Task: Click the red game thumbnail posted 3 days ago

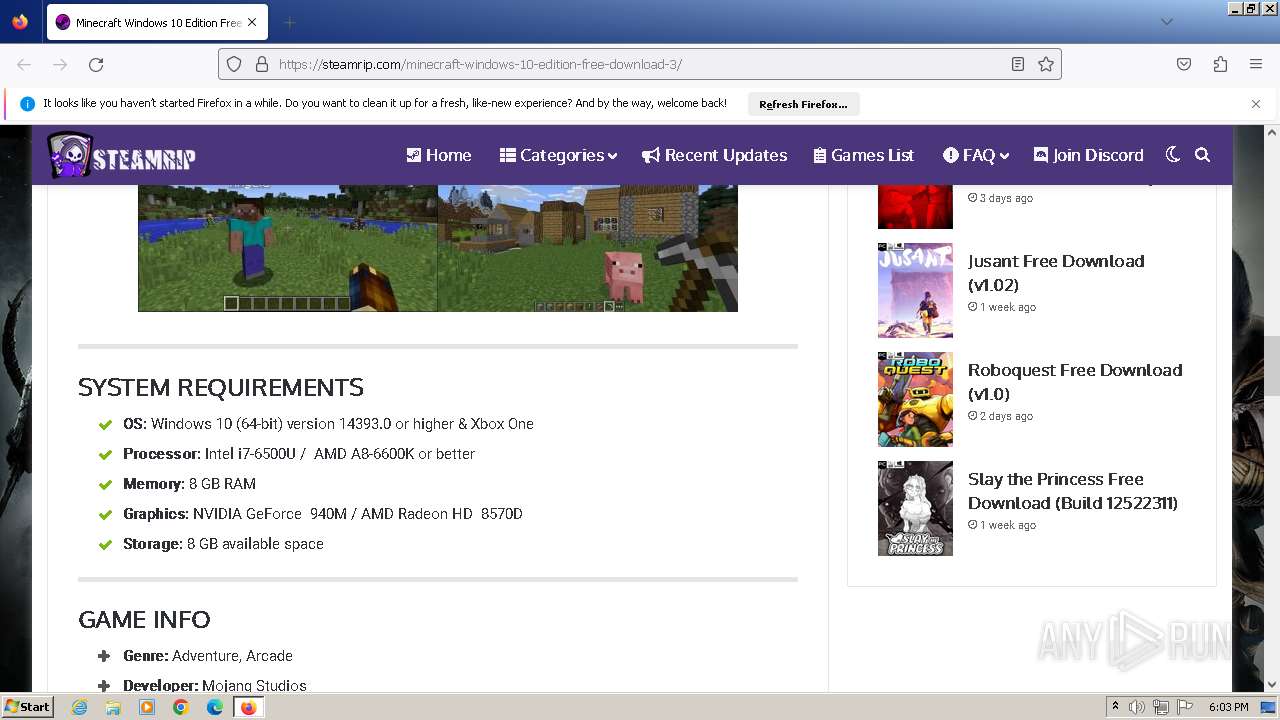Action: [x=915, y=207]
